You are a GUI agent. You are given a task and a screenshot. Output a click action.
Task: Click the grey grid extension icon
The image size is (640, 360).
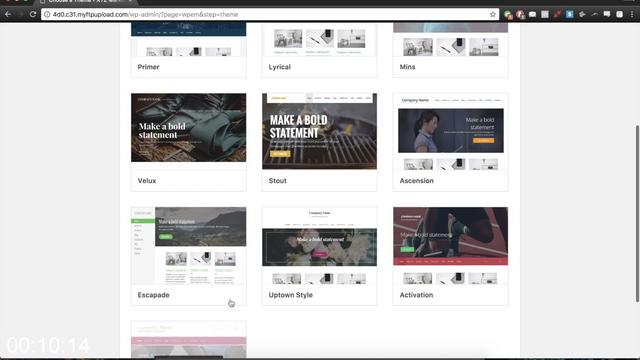coord(545,14)
